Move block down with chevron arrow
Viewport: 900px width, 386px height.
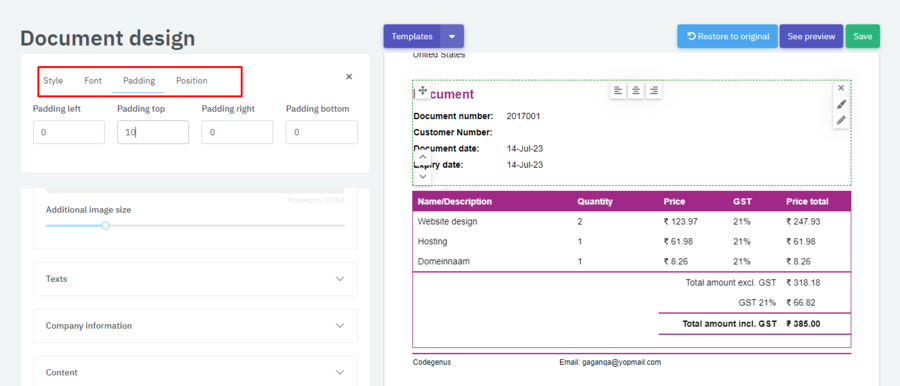pos(422,176)
